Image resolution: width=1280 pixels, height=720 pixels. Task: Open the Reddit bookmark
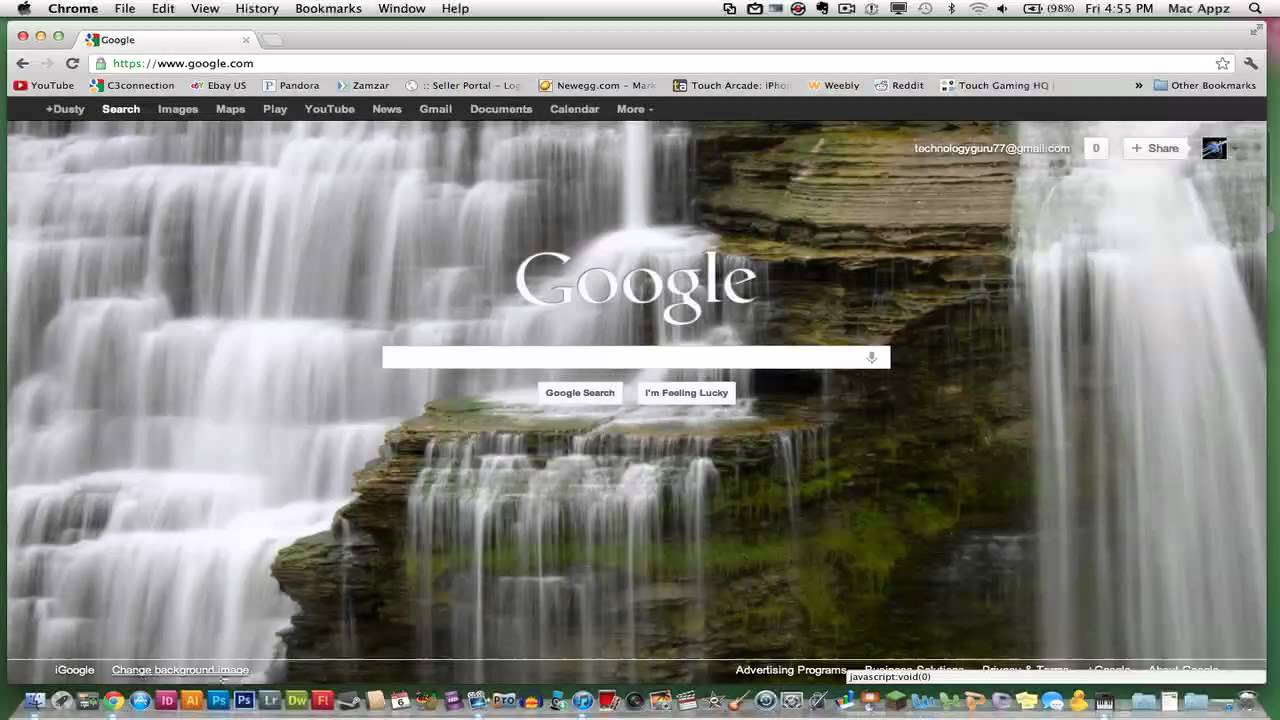pyautogui.click(x=899, y=85)
